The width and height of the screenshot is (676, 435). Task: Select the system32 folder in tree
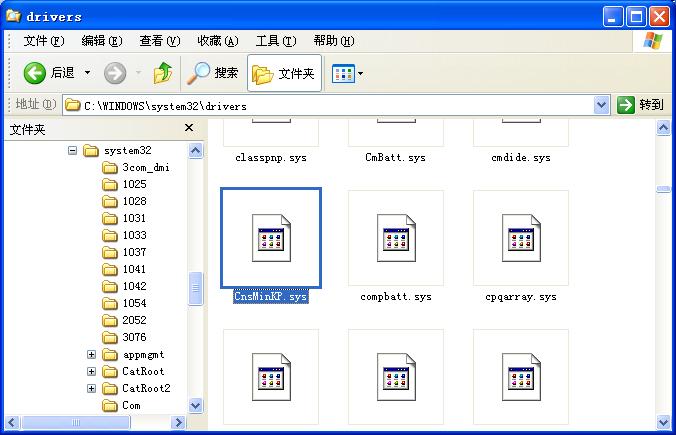(x=128, y=150)
